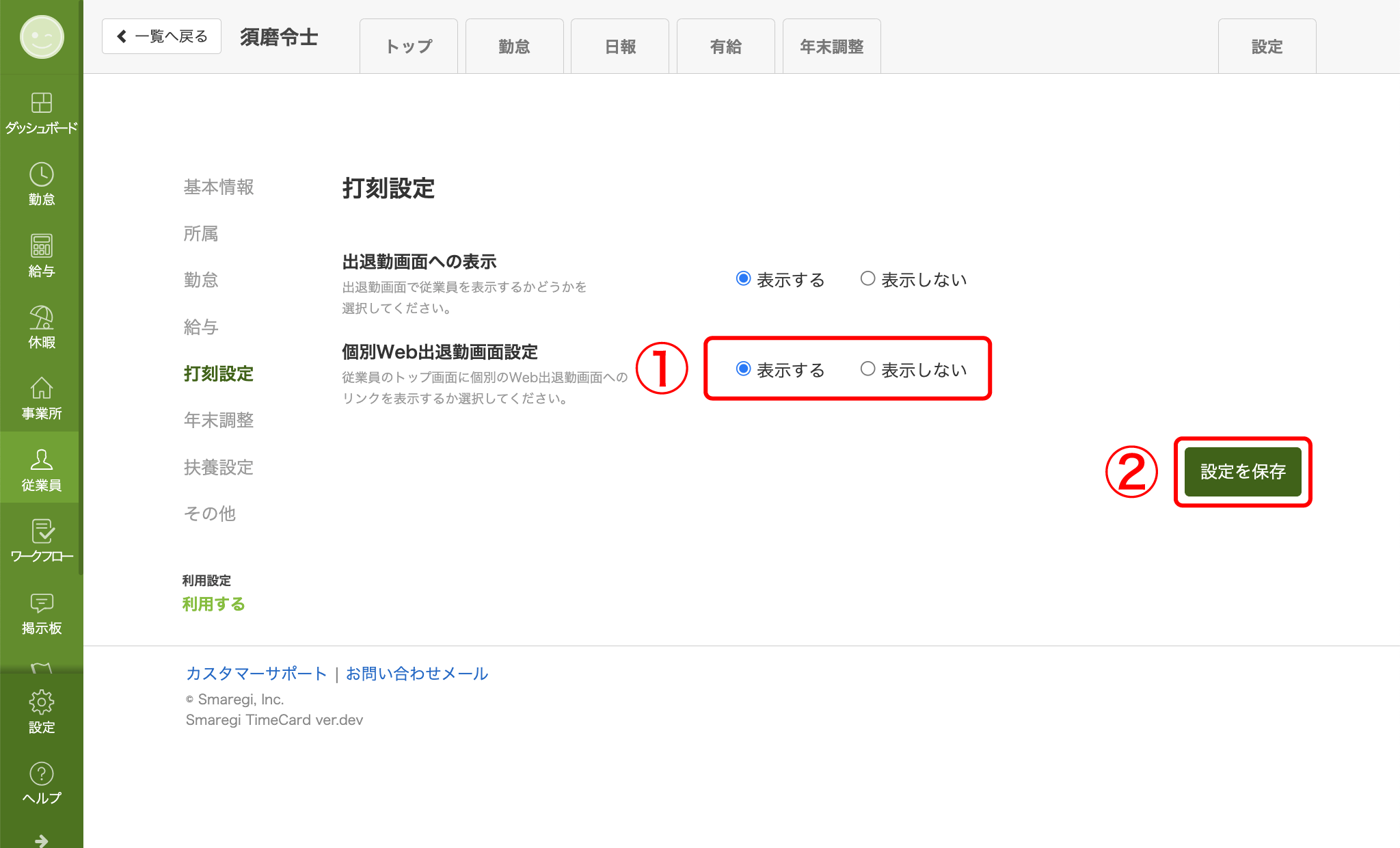Select 表示しない for 出退勤画面への表示
The height and width of the screenshot is (848, 1400).
point(867,279)
